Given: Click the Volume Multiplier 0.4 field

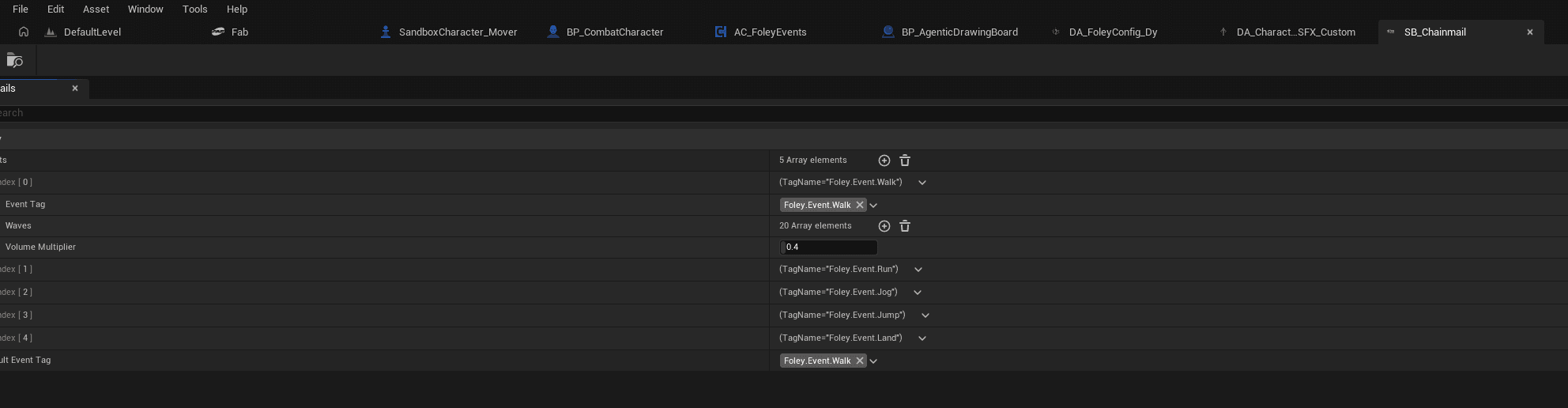Looking at the screenshot, I should point(828,247).
